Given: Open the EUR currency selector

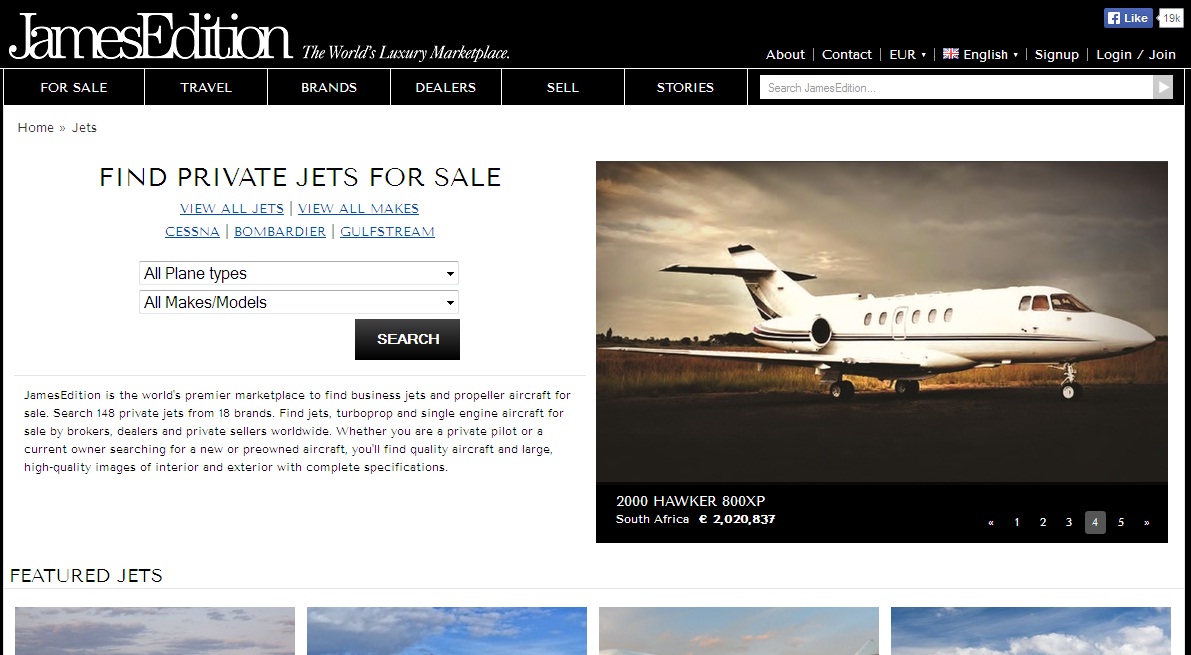Looking at the screenshot, I should coord(907,55).
